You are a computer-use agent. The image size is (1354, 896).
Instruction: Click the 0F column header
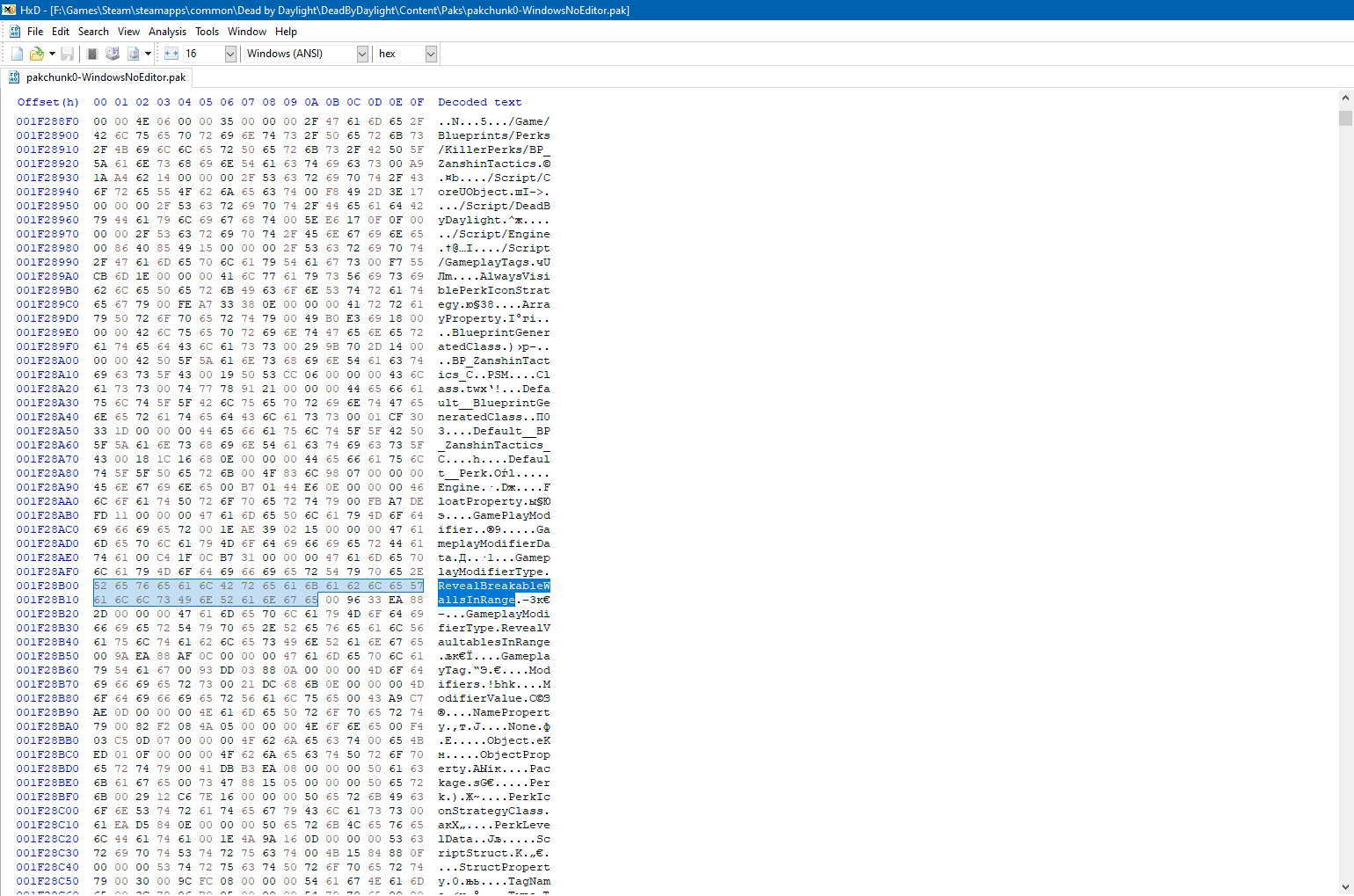[417, 102]
